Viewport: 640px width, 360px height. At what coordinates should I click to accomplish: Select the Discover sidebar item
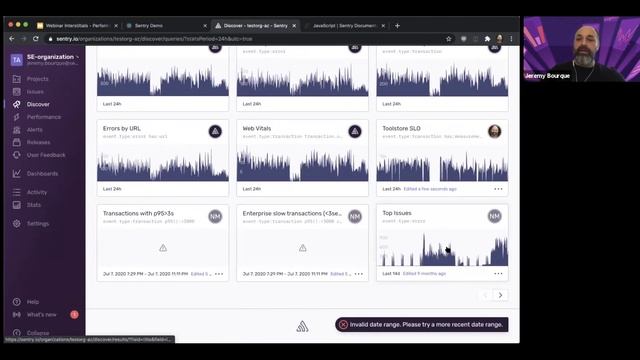(x=38, y=104)
